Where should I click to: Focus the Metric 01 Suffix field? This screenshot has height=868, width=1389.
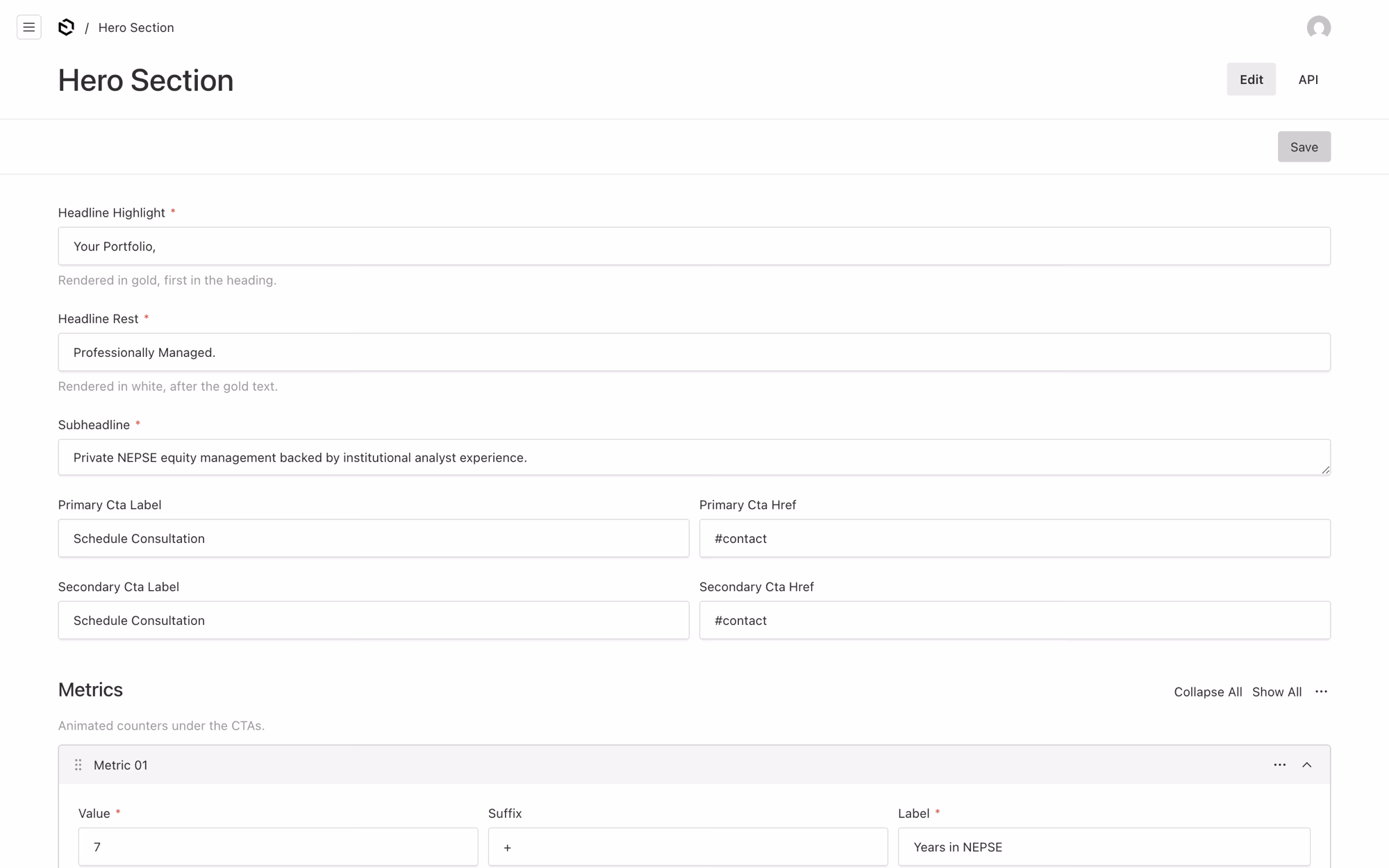point(688,846)
